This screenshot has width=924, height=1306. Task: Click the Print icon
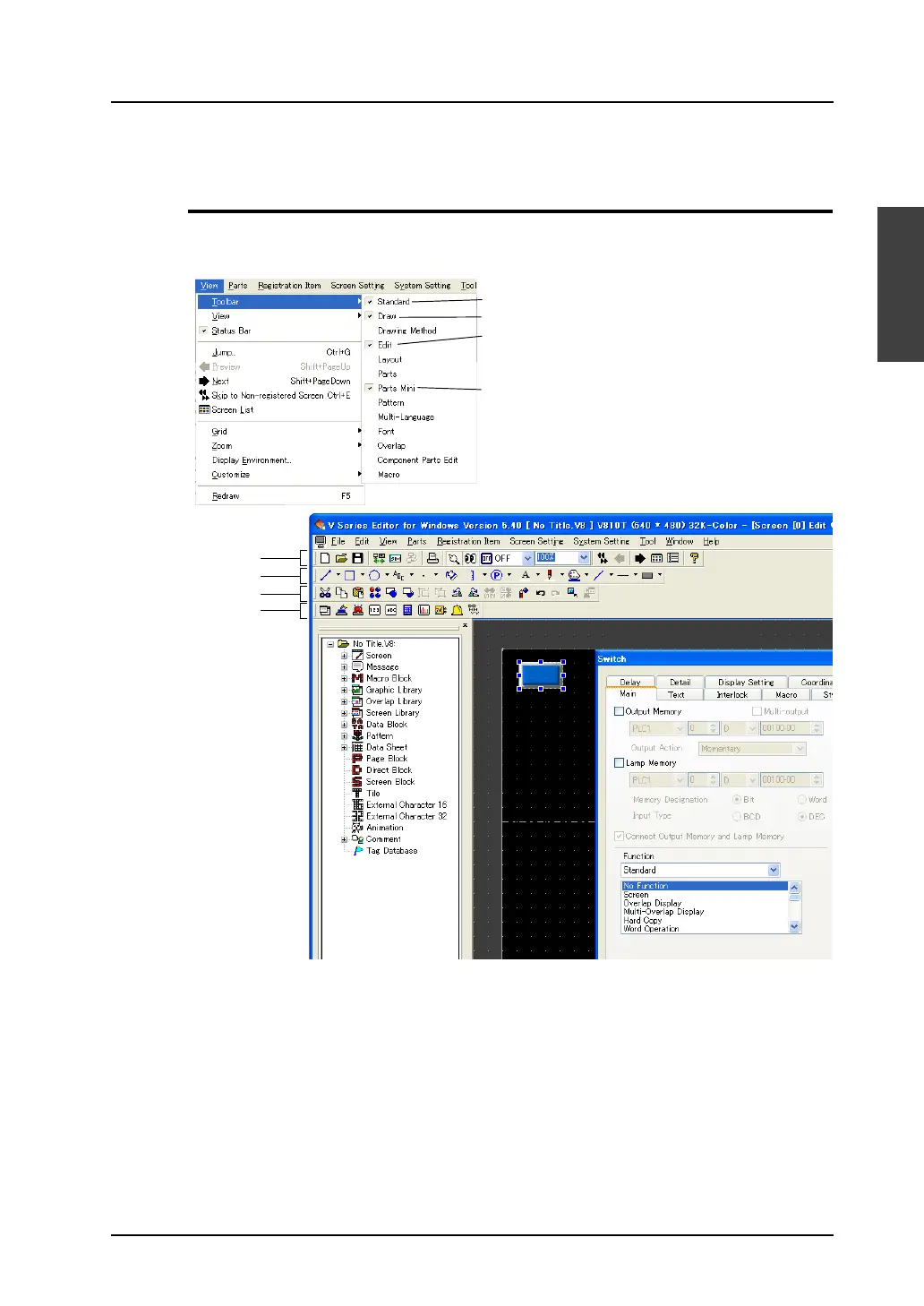[432, 558]
